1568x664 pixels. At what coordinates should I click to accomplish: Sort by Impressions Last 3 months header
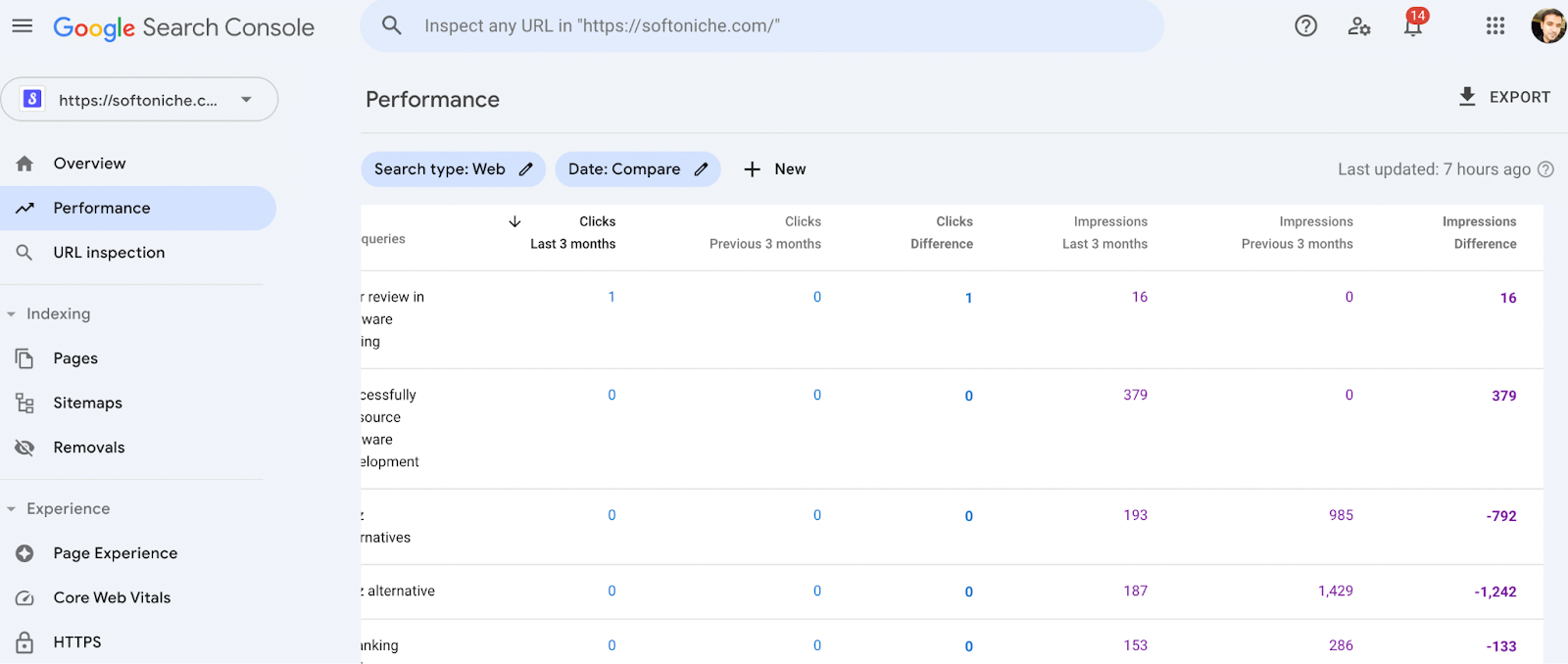tap(1105, 233)
